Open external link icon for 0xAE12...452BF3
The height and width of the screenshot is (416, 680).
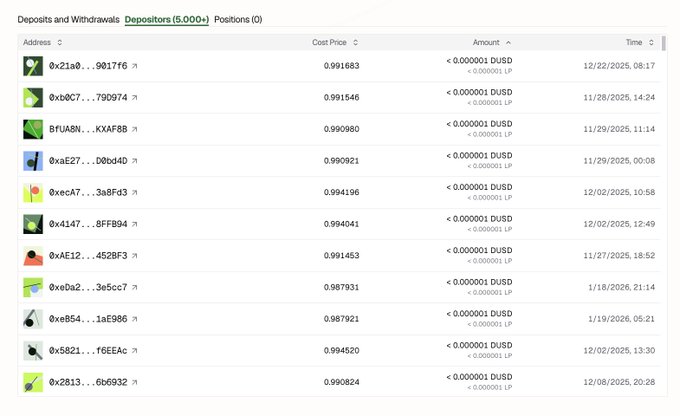pos(134,256)
